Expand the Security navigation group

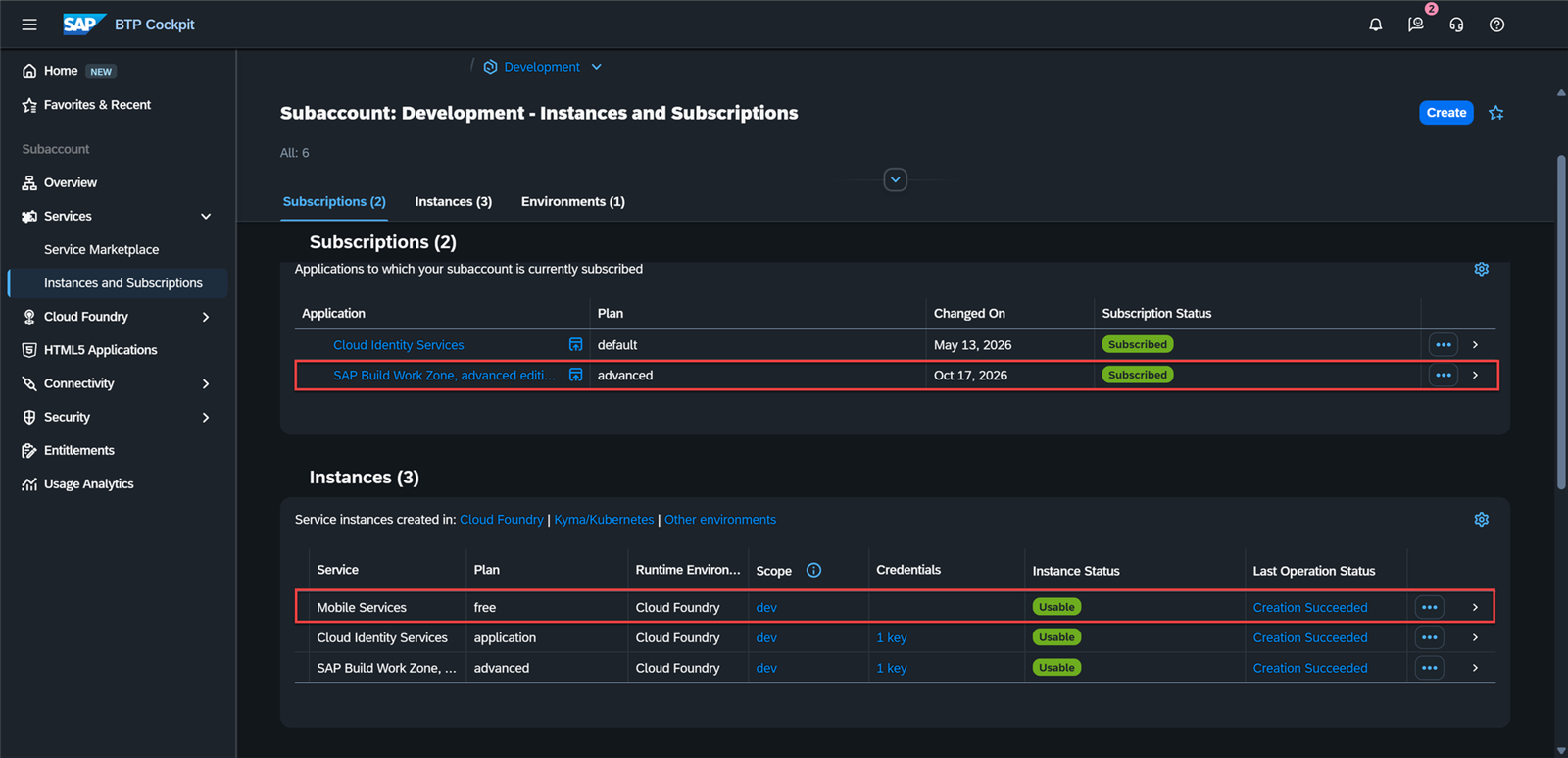[x=206, y=417]
